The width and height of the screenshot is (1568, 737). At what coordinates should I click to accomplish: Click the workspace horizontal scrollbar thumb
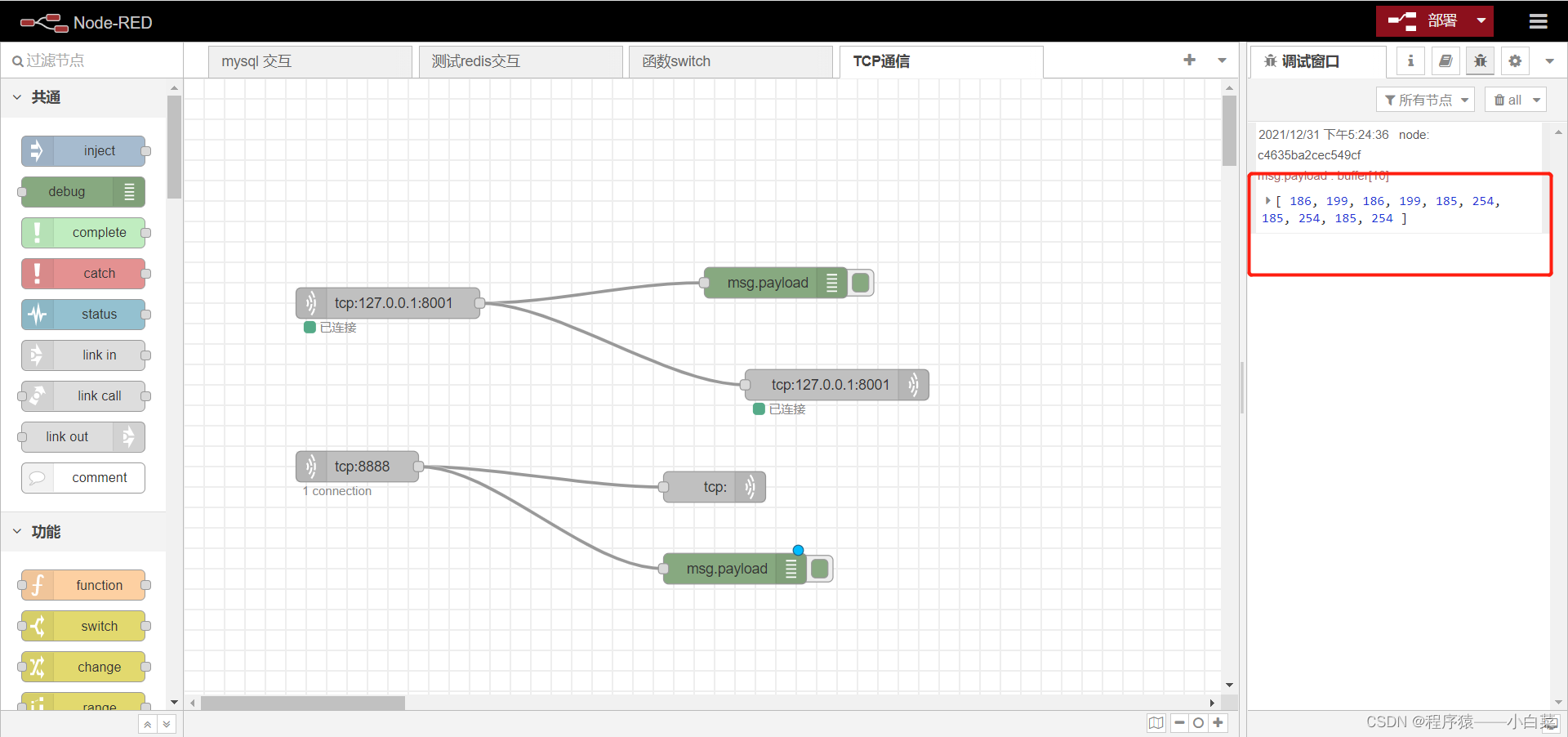click(x=303, y=703)
